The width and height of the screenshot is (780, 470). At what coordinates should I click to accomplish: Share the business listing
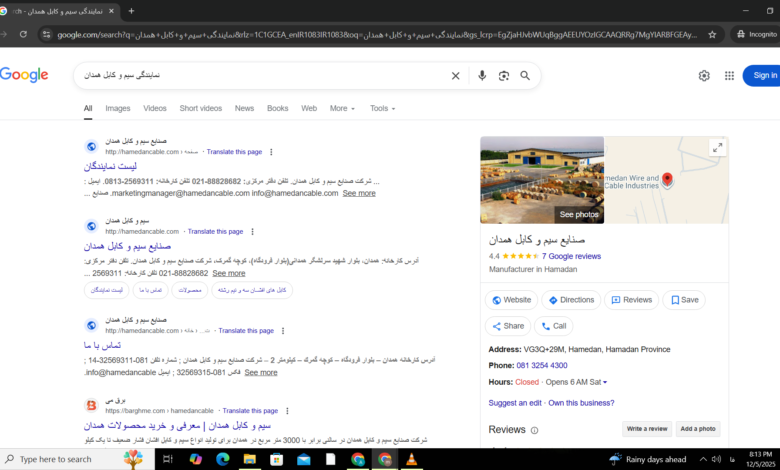coord(508,326)
